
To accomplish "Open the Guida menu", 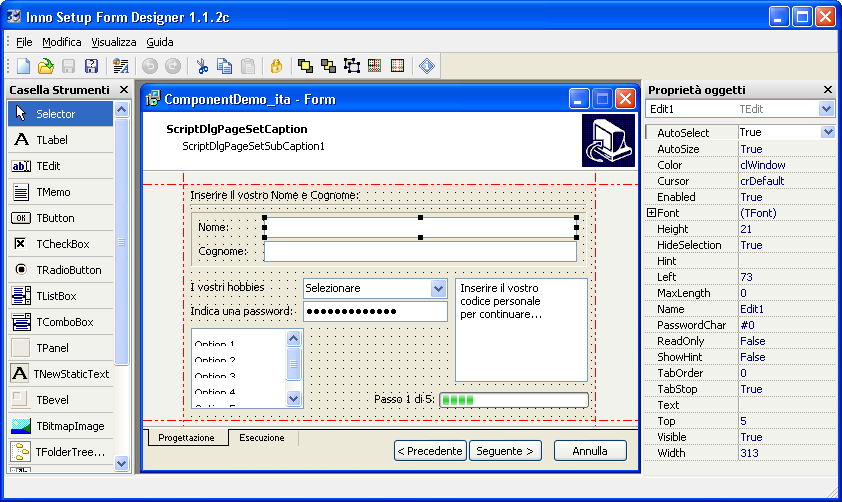I will [160, 42].
